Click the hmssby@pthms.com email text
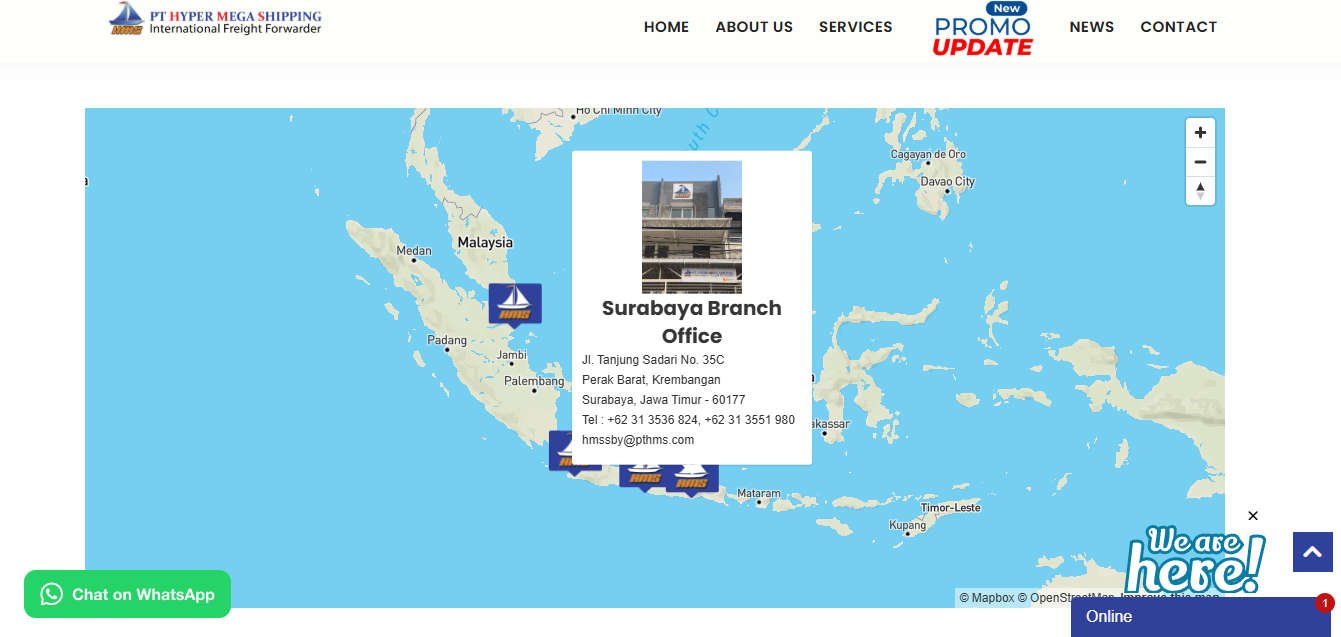Image resolution: width=1341 pixels, height=637 pixels. pos(638,440)
